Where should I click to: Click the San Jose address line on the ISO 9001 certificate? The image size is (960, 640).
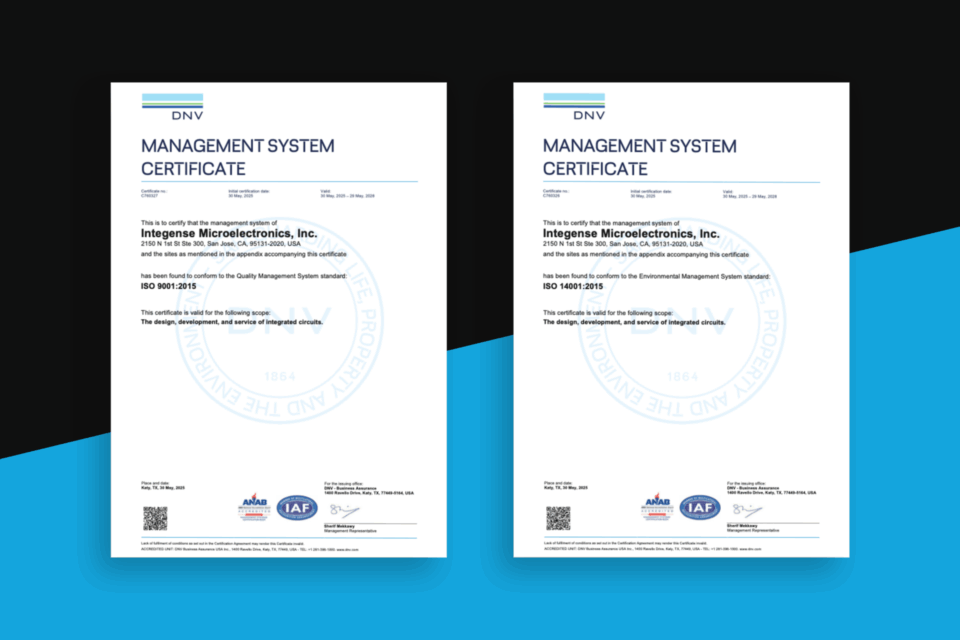click(220, 244)
